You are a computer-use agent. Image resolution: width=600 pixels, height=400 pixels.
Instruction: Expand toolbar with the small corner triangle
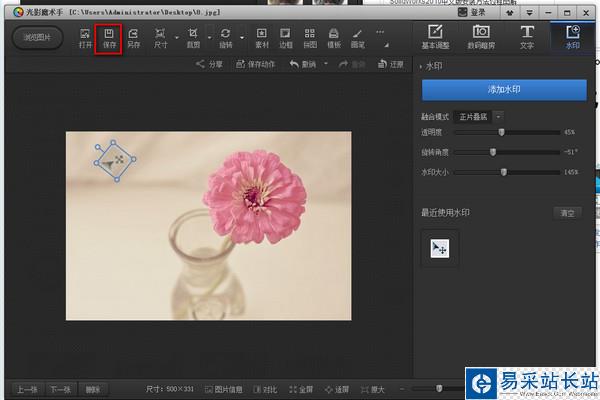click(387, 45)
